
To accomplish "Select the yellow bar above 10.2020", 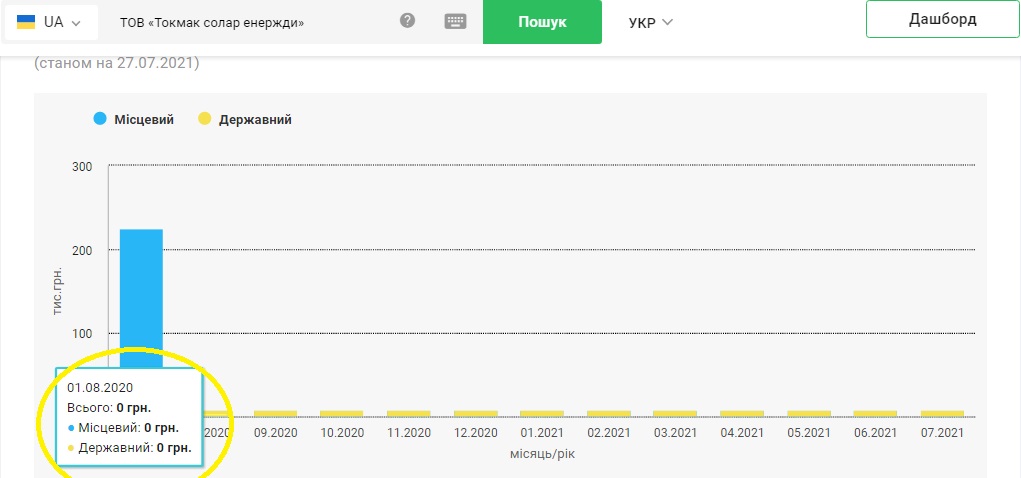I will 342,413.
